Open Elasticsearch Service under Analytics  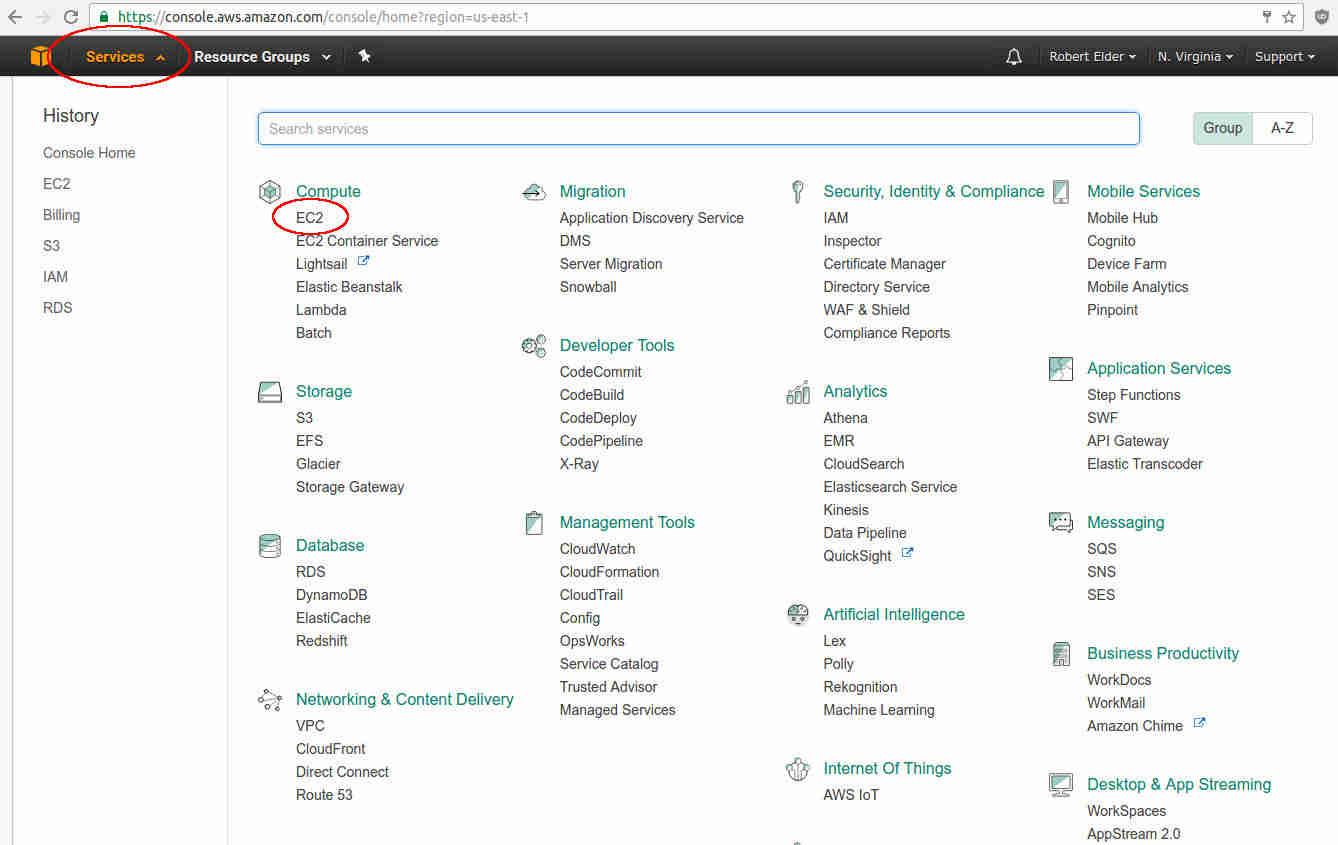[x=890, y=487]
